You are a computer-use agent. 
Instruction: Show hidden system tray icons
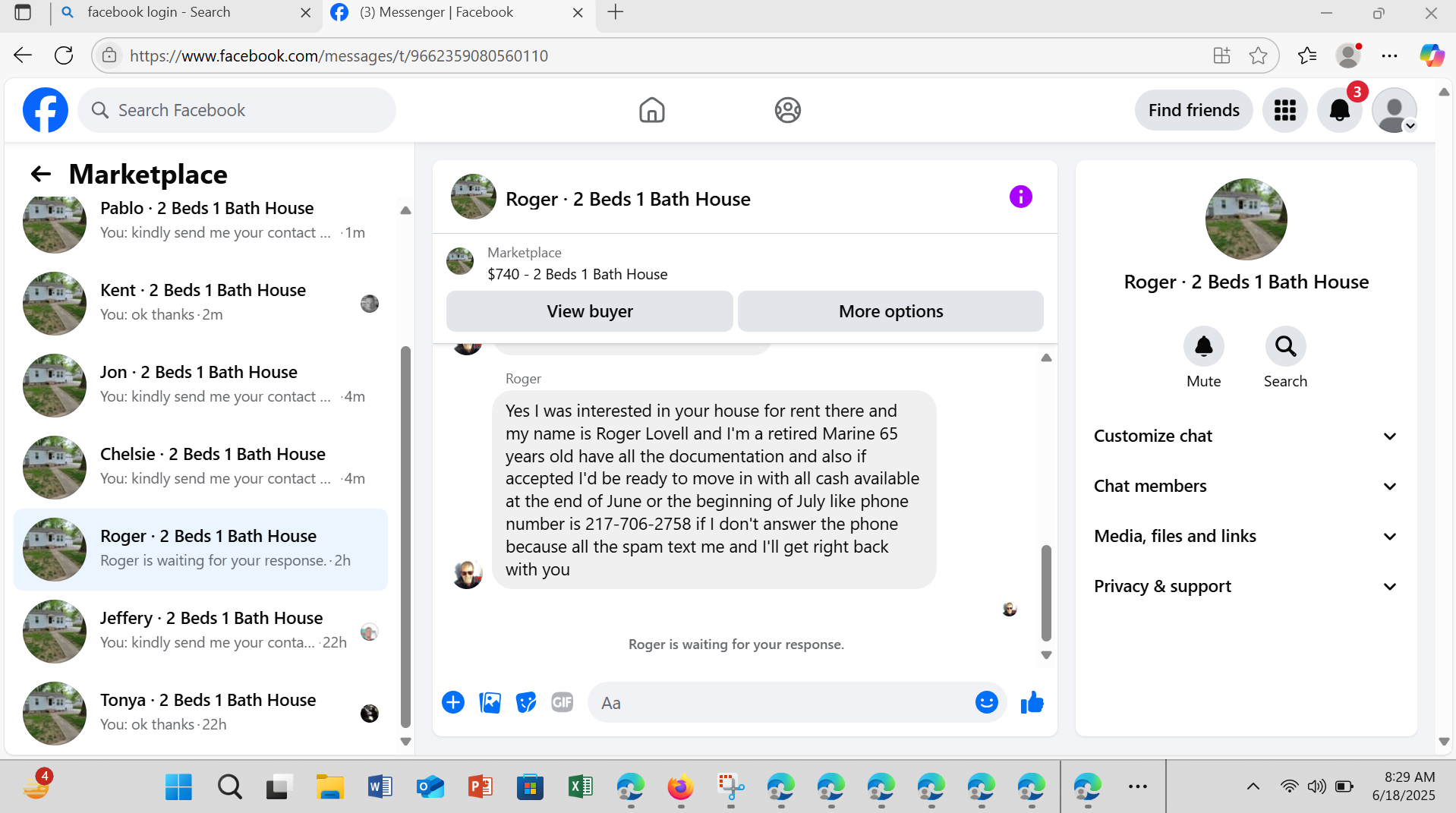1253,786
